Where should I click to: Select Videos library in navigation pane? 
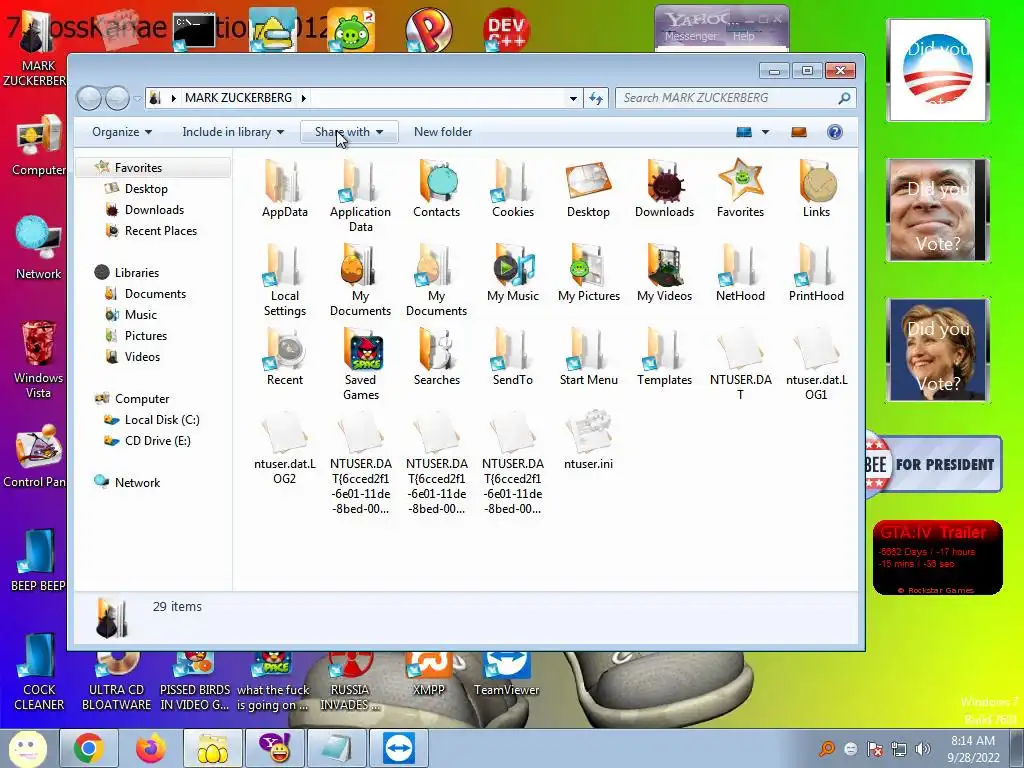coord(142,357)
